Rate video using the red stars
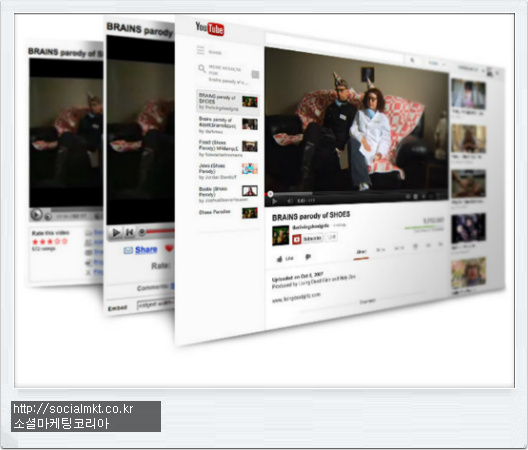The width and height of the screenshot is (528, 450). coord(50,241)
